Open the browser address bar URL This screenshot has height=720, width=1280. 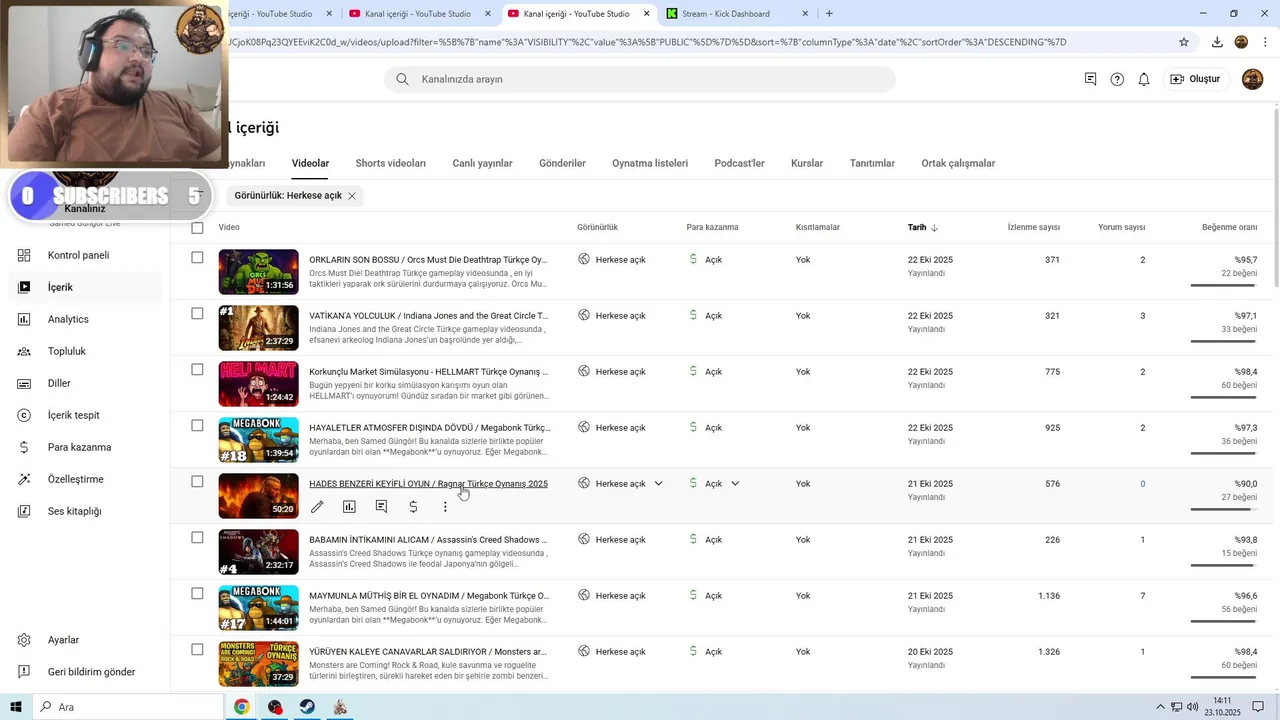648,42
